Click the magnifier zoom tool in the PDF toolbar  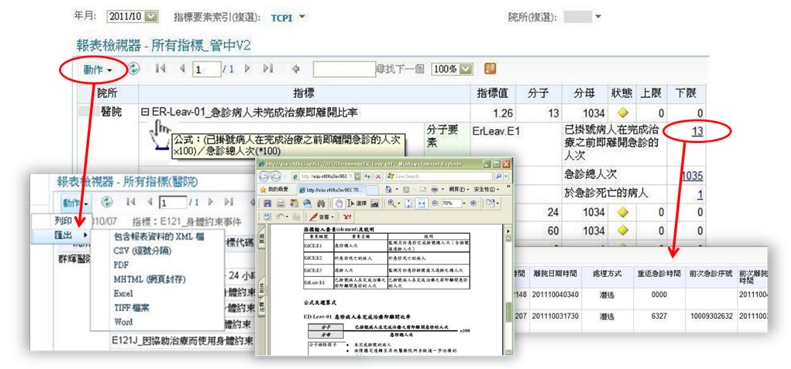pos(391,203)
